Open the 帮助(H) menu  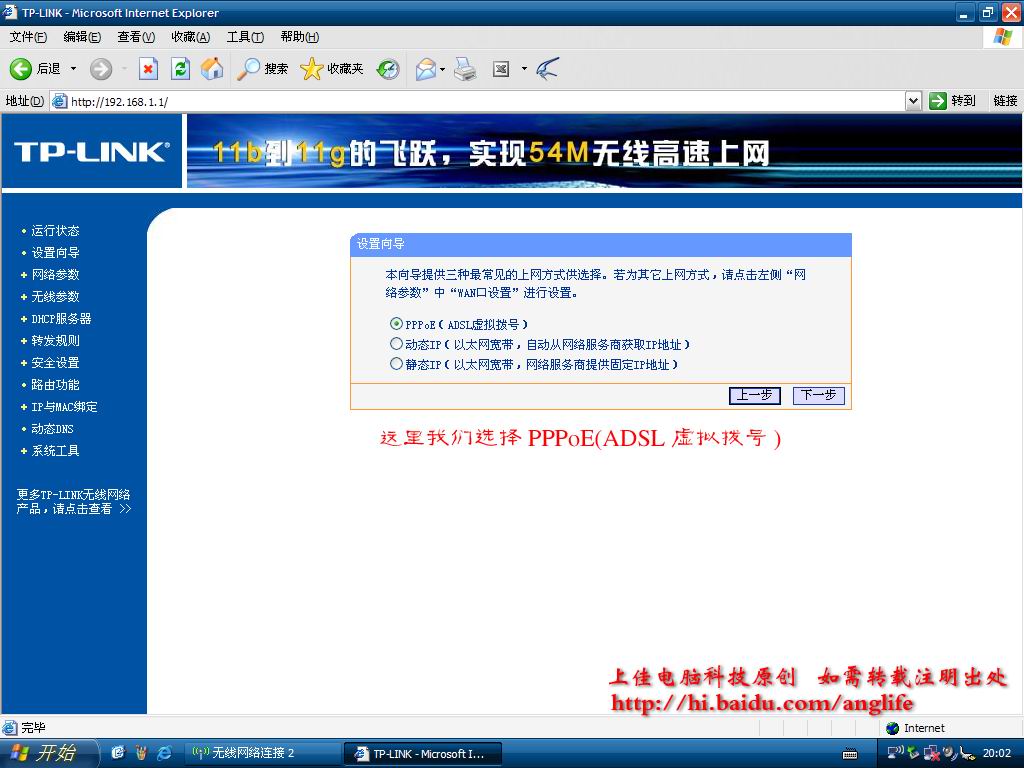click(x=300, y=37)
